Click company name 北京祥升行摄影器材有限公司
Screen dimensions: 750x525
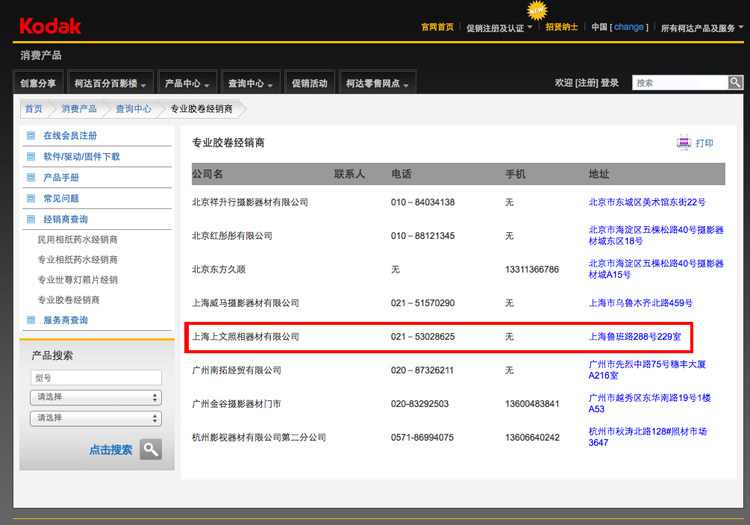[250, 202]
